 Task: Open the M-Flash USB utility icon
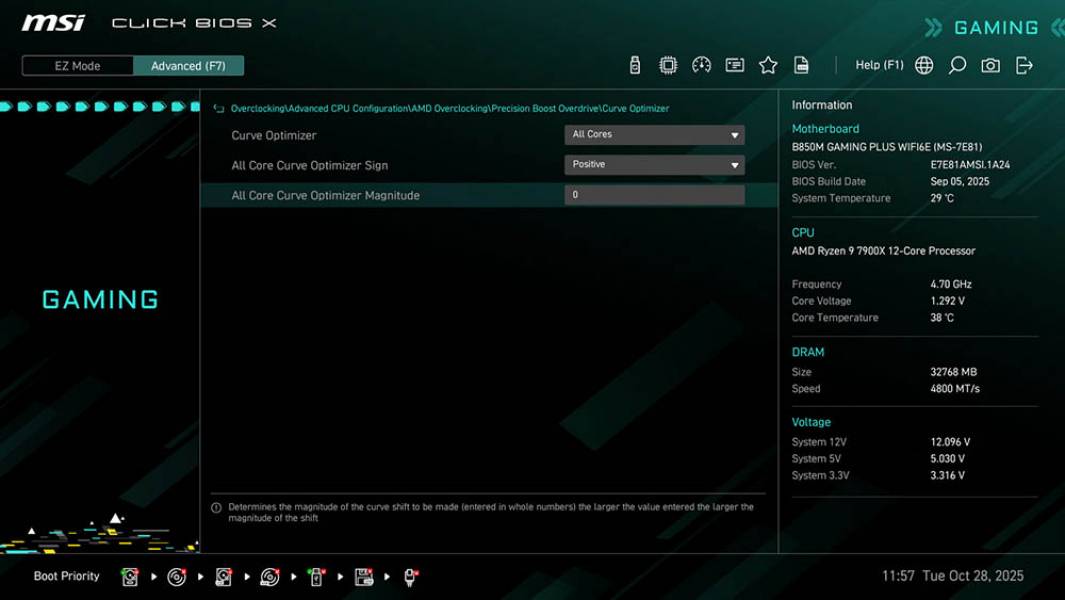click(633, 64)
